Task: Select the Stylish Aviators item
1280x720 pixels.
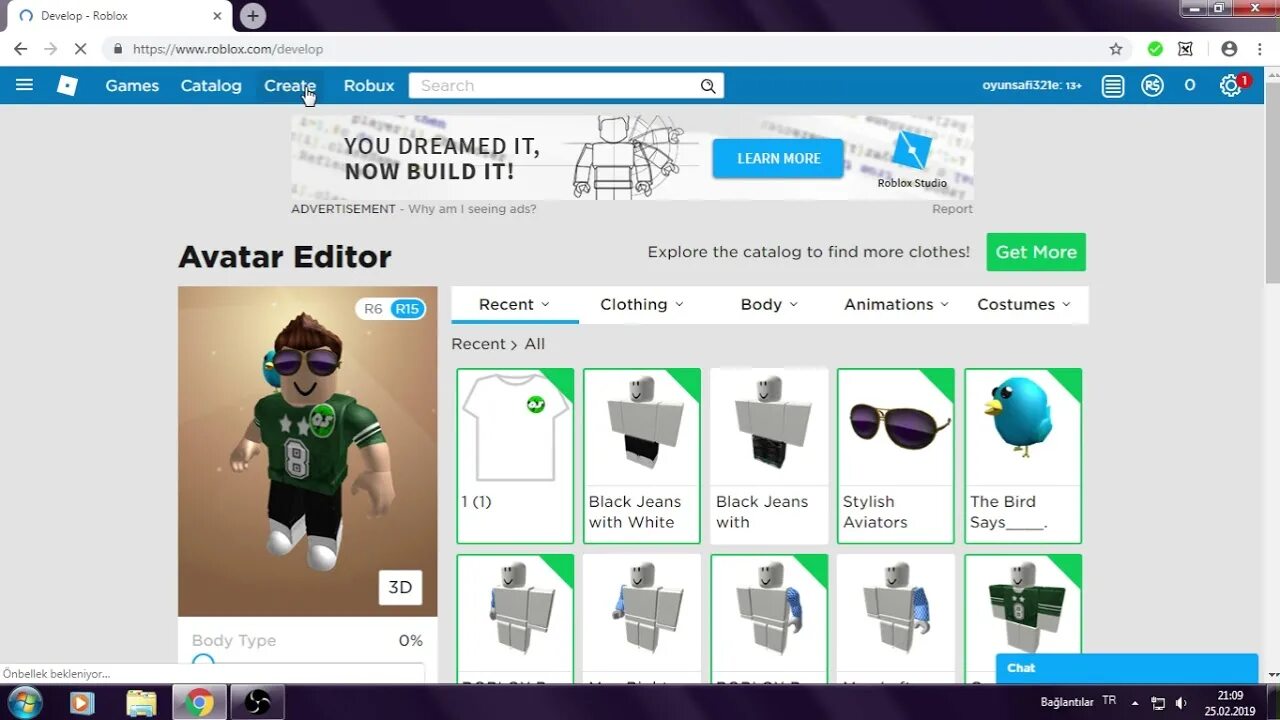Action: click(x=896, y=456)
